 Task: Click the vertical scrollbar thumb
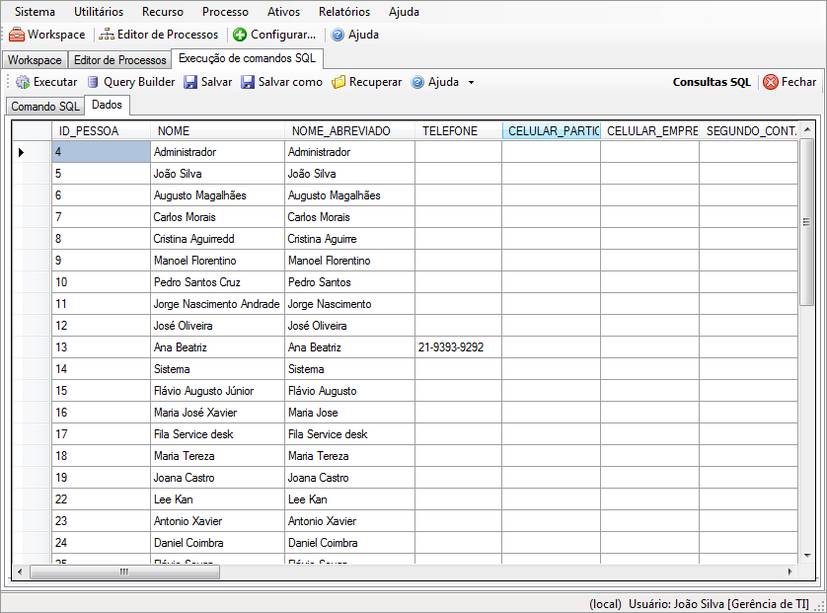point(806,222)
